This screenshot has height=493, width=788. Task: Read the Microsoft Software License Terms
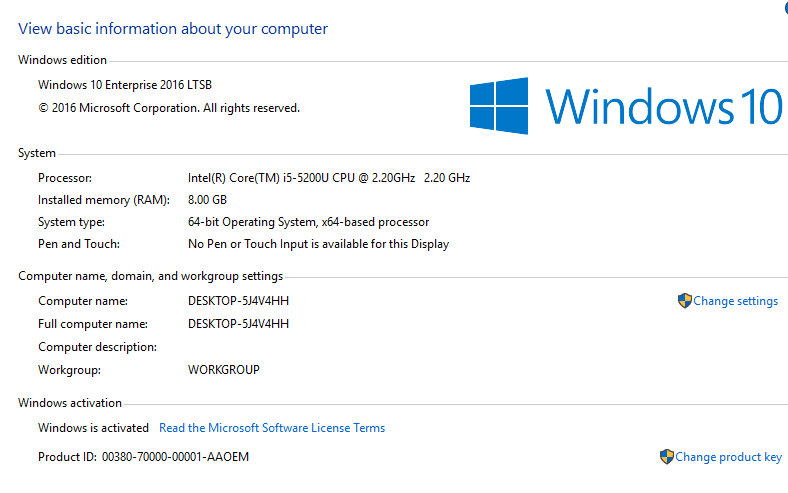coord(272,428)
